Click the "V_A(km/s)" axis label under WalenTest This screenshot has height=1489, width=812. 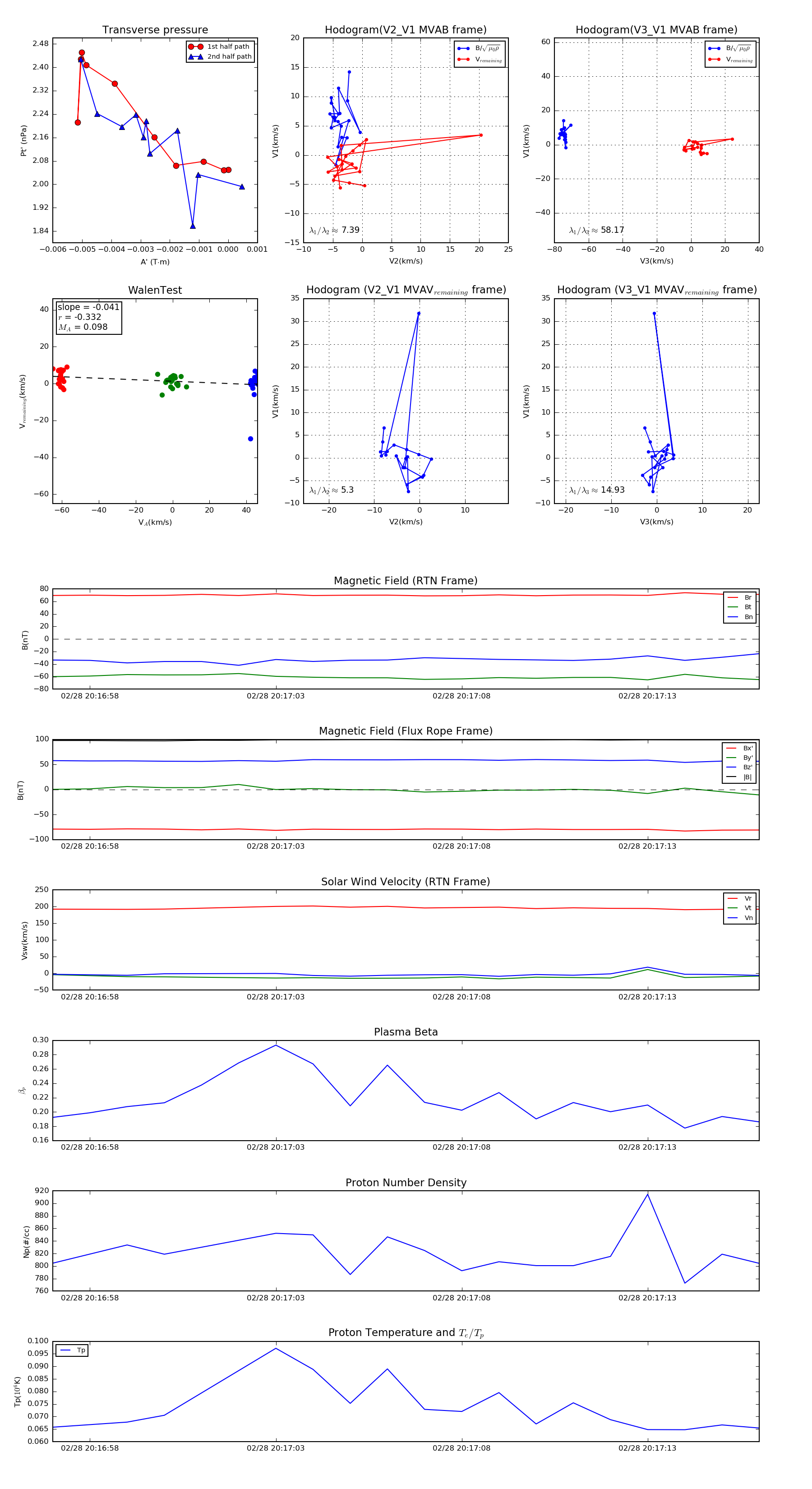click(155, 523)
